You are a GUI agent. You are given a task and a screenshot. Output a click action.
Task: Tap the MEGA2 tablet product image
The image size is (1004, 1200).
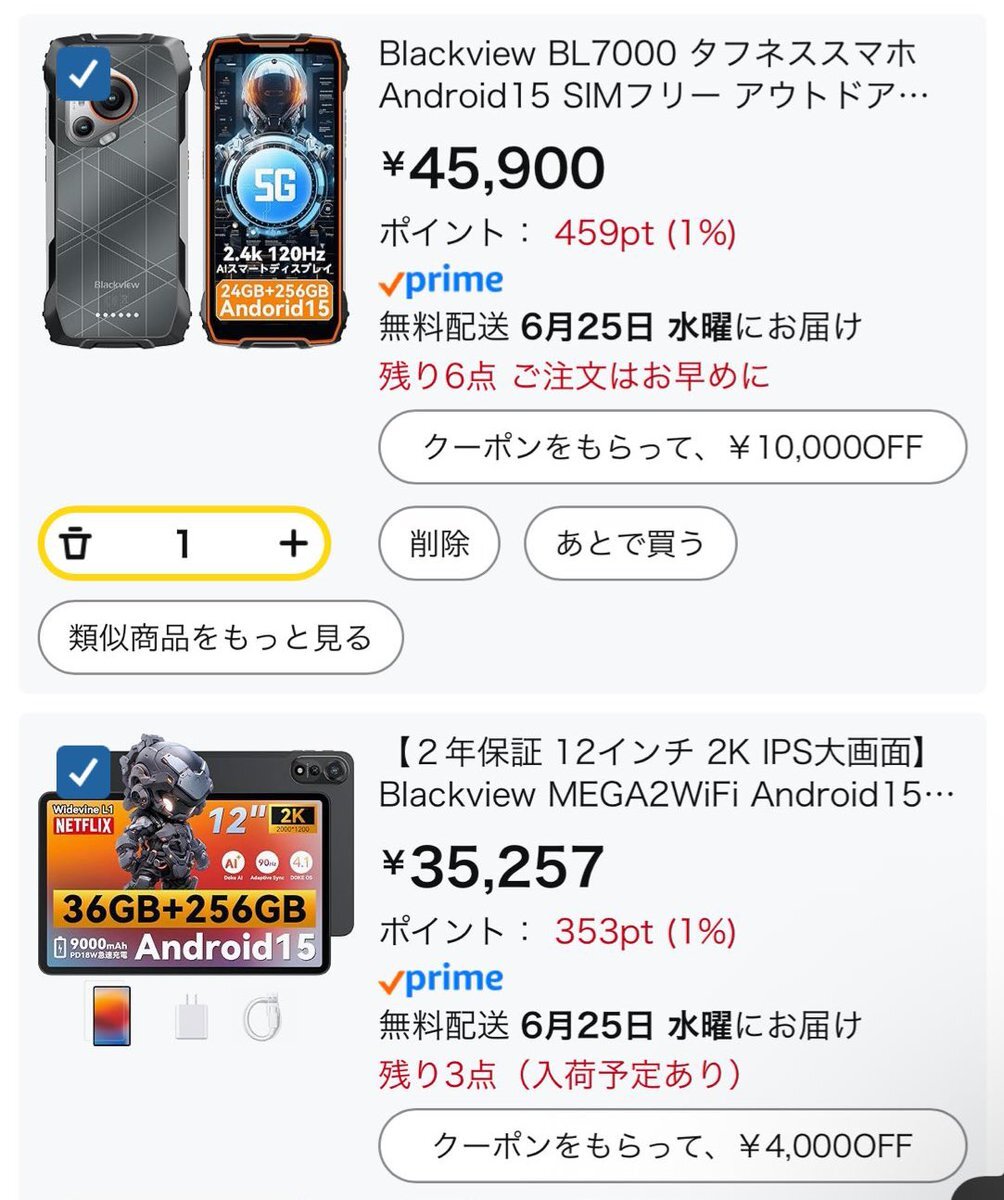tap(197, 857)
